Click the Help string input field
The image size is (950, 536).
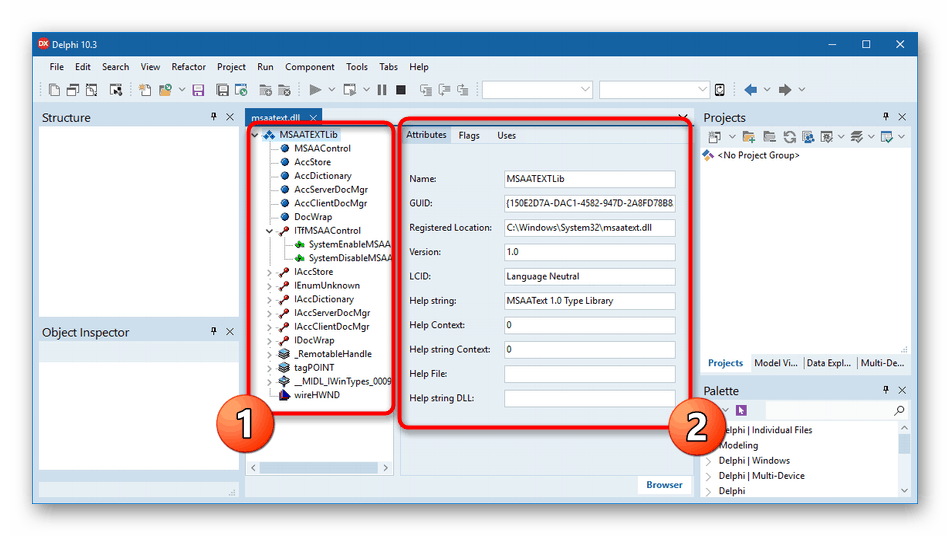coord(590,300)
